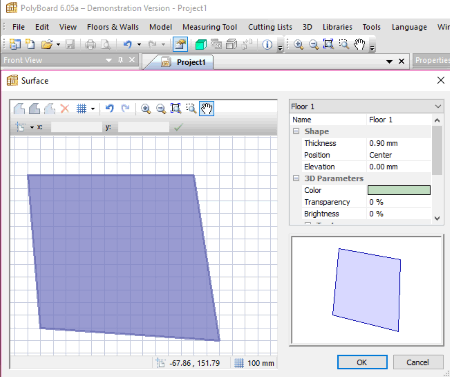Viewport: 450px width, 377px height.
Task: Click the undo arrow in Surface dialog
Action: point(109,108)
